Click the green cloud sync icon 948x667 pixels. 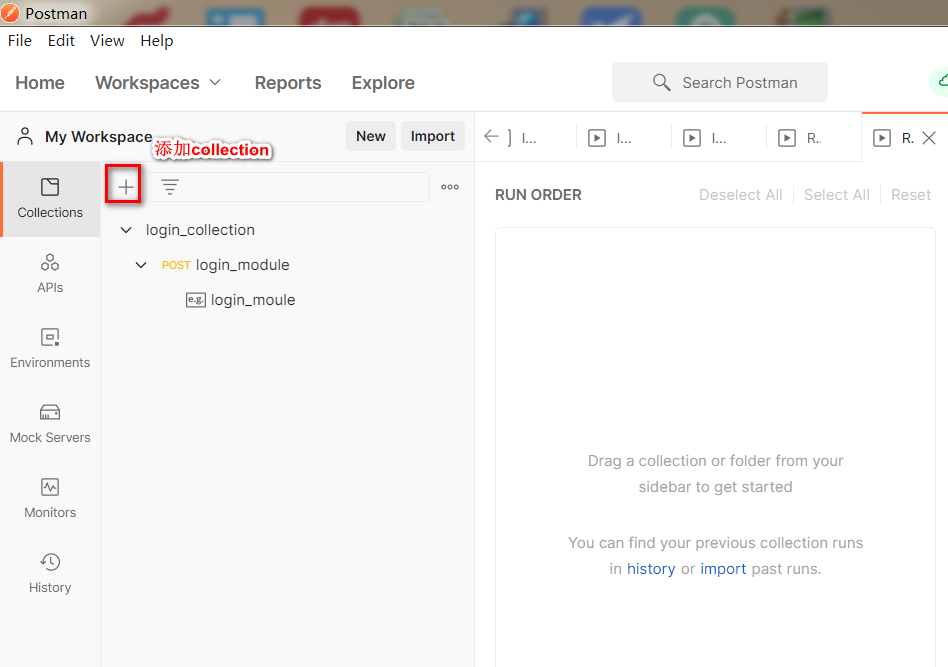pyautogui.click(x=941, y=82)
